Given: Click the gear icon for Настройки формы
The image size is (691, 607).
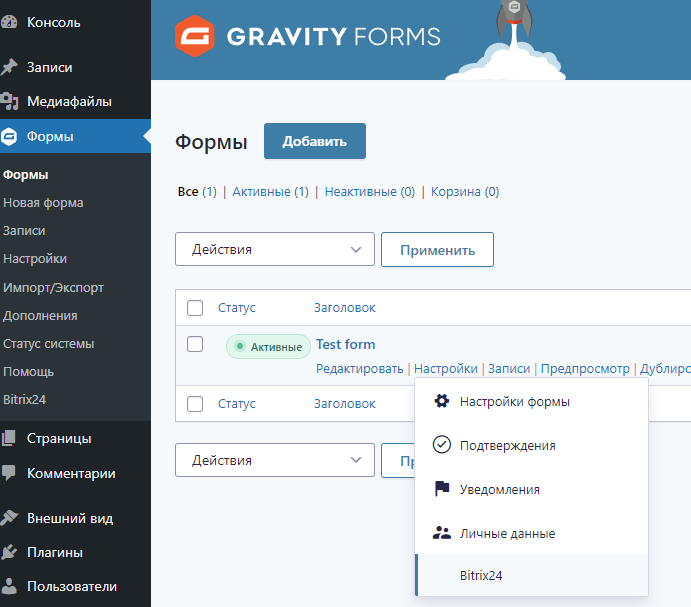Looking at the screenshot, I should [442, 401].
